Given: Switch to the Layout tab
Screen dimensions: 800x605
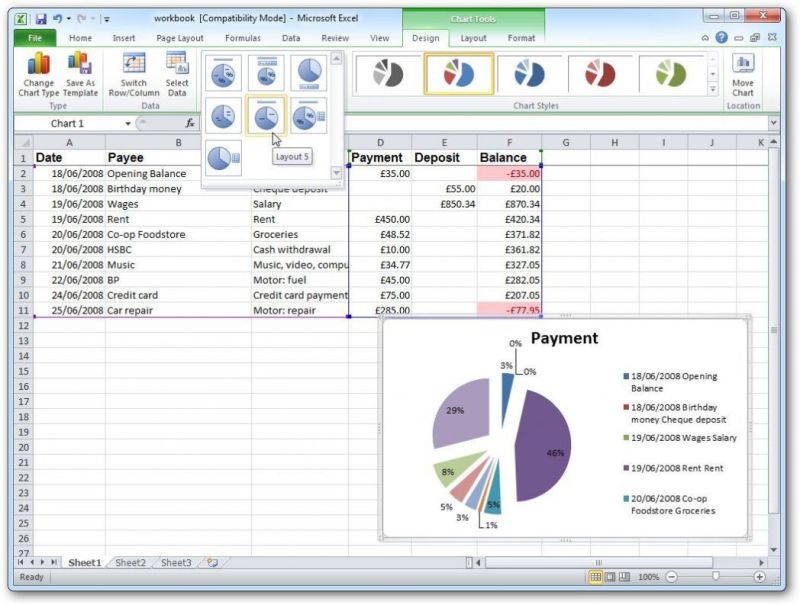Looking at the screenshot, I should tap(472, 37).
